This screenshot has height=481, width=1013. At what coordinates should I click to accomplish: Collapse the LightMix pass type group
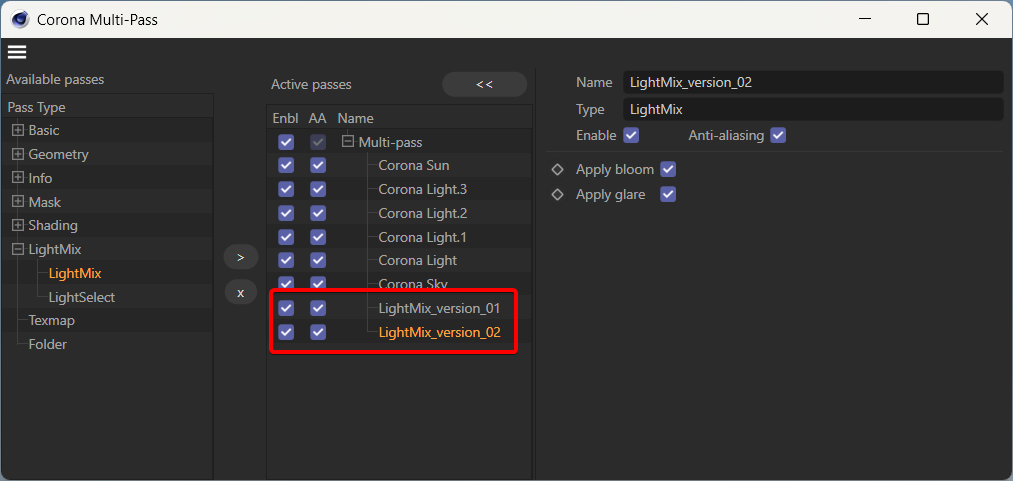point(18,249)
